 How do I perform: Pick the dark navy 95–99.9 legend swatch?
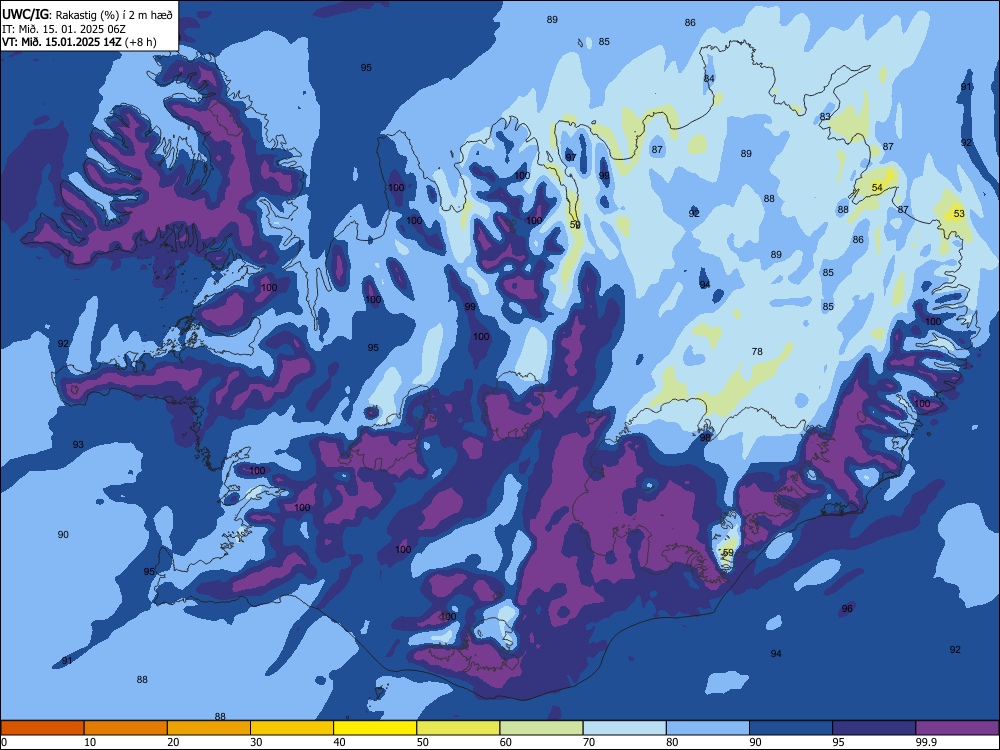[874, 728]
